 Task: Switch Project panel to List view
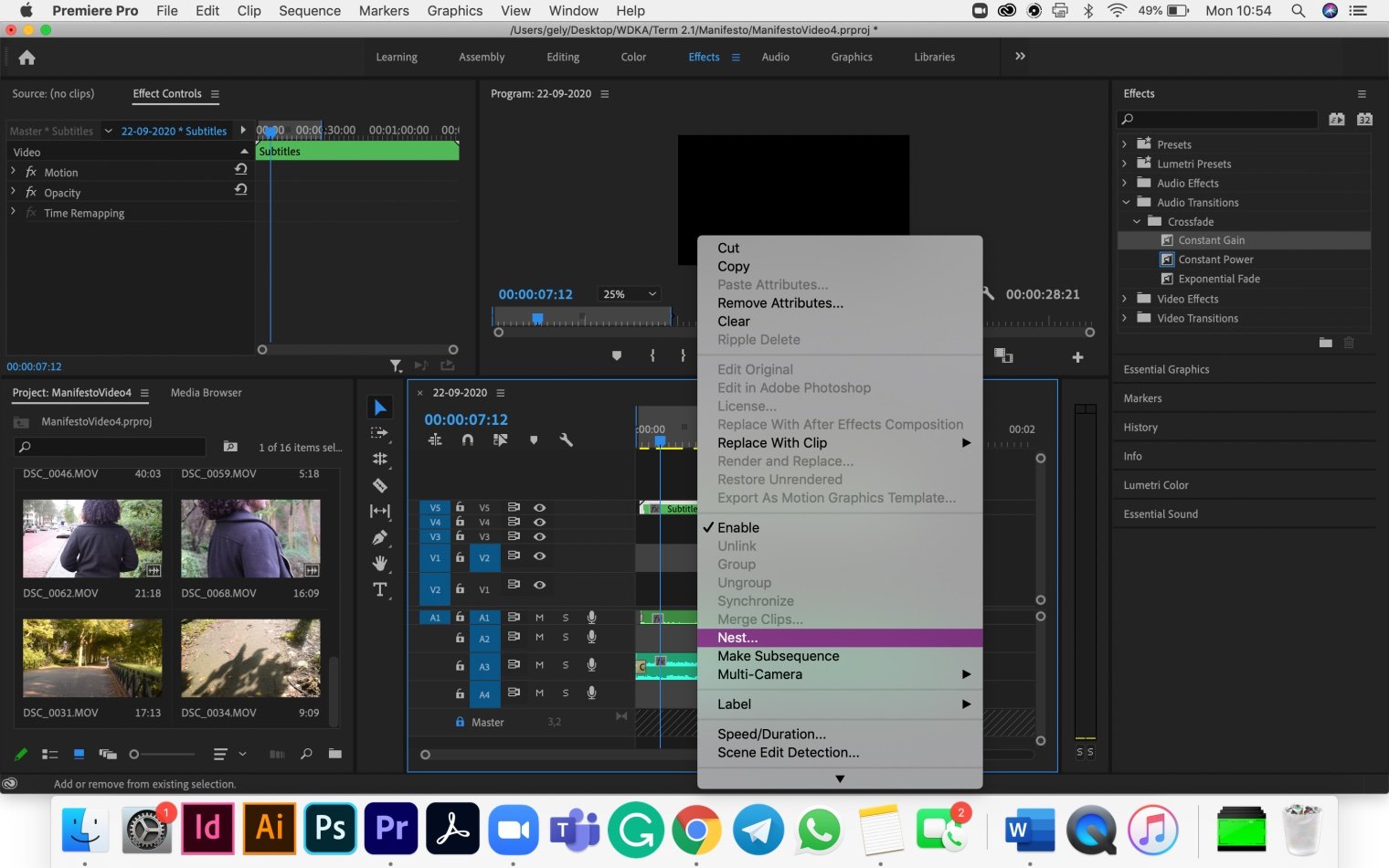[50, 754]
